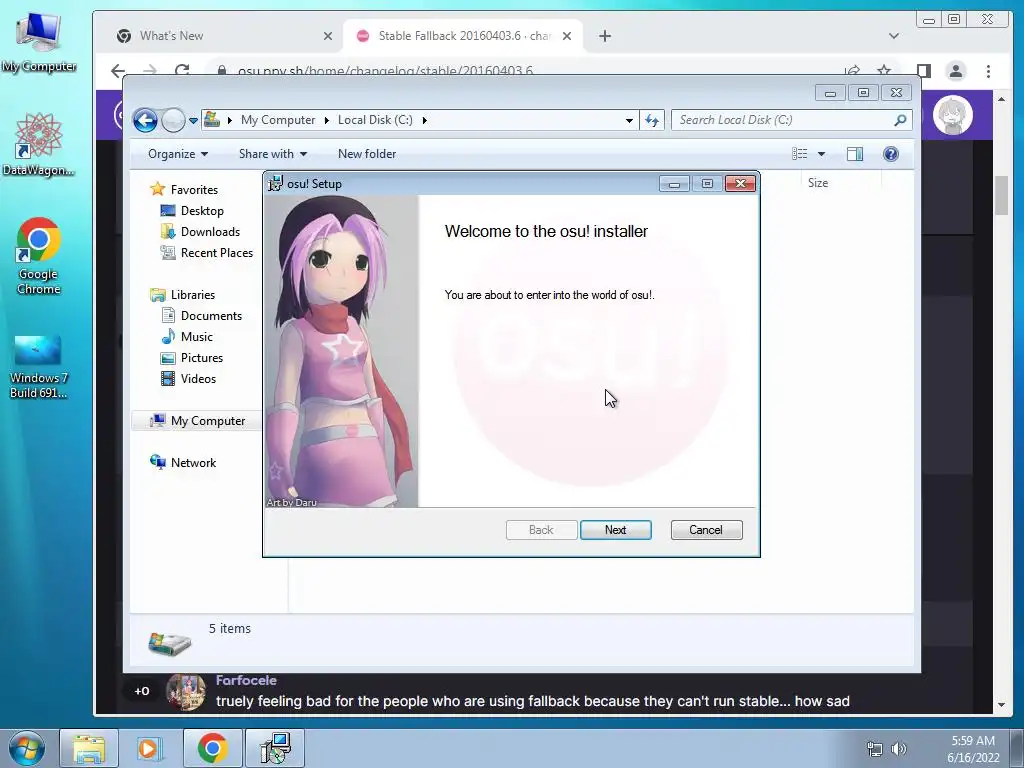
Task: Toggle Chrome side panel icon
Action: [923, 71]
